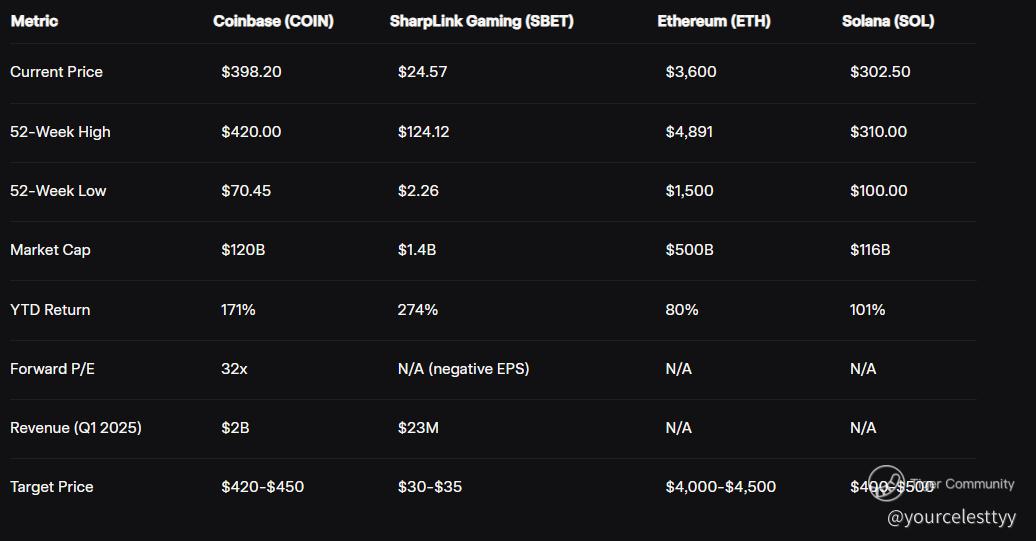The width and height of the screenshot is (1036, 541).
Task: Click the Target Price row label
Action: (51, 487)
